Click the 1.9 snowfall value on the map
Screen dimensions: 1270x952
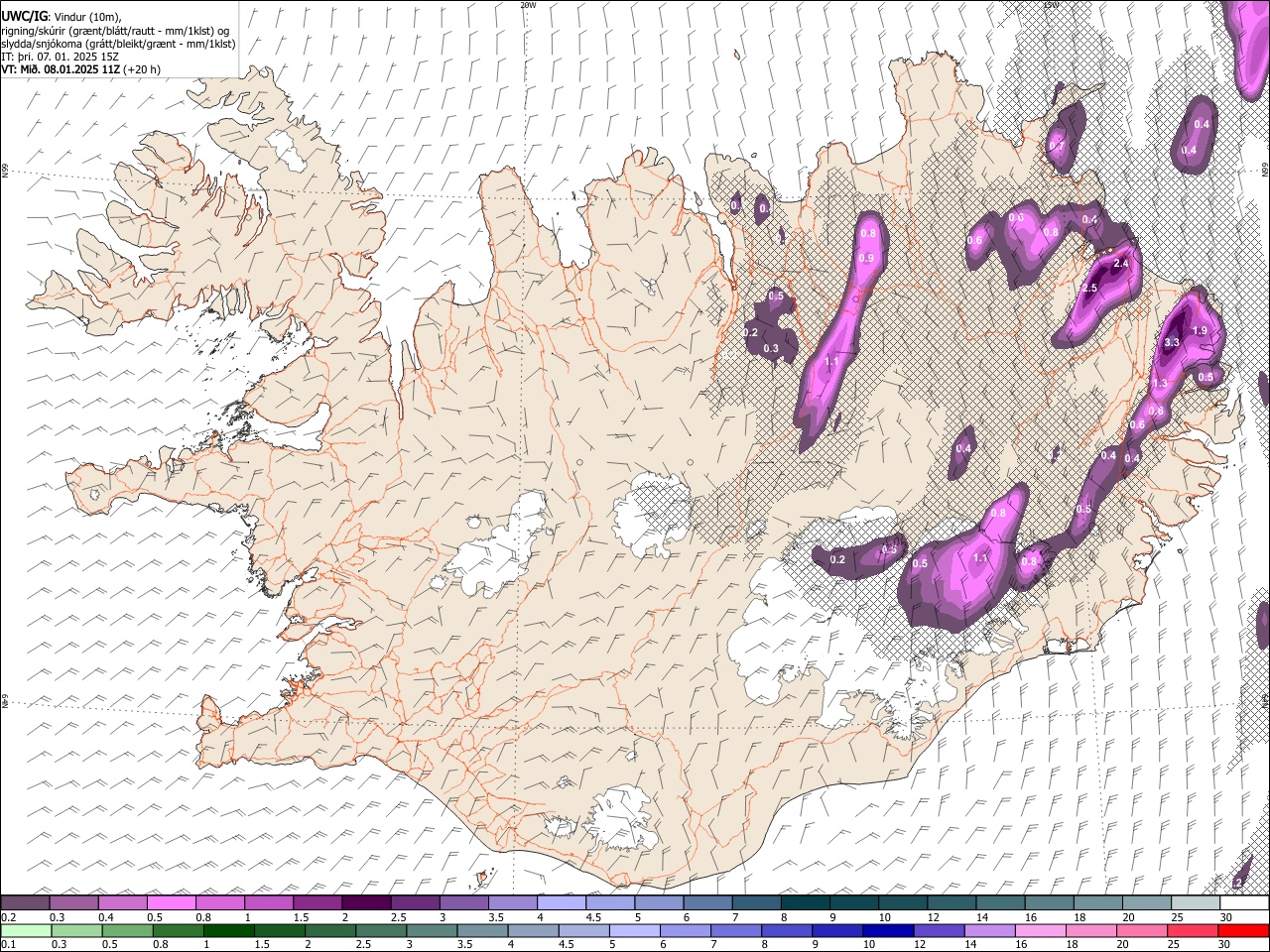pos(1199,330)
